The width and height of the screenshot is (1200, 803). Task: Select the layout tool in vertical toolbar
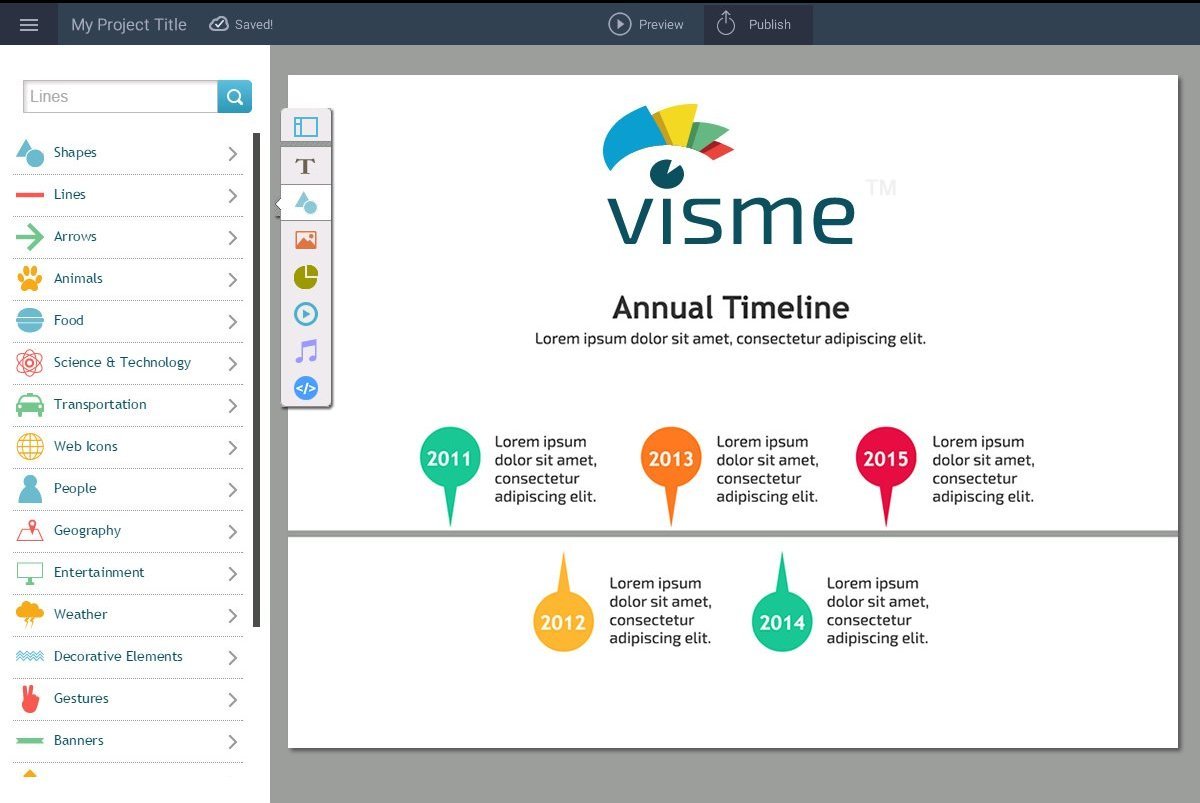(x=306, y=127)
